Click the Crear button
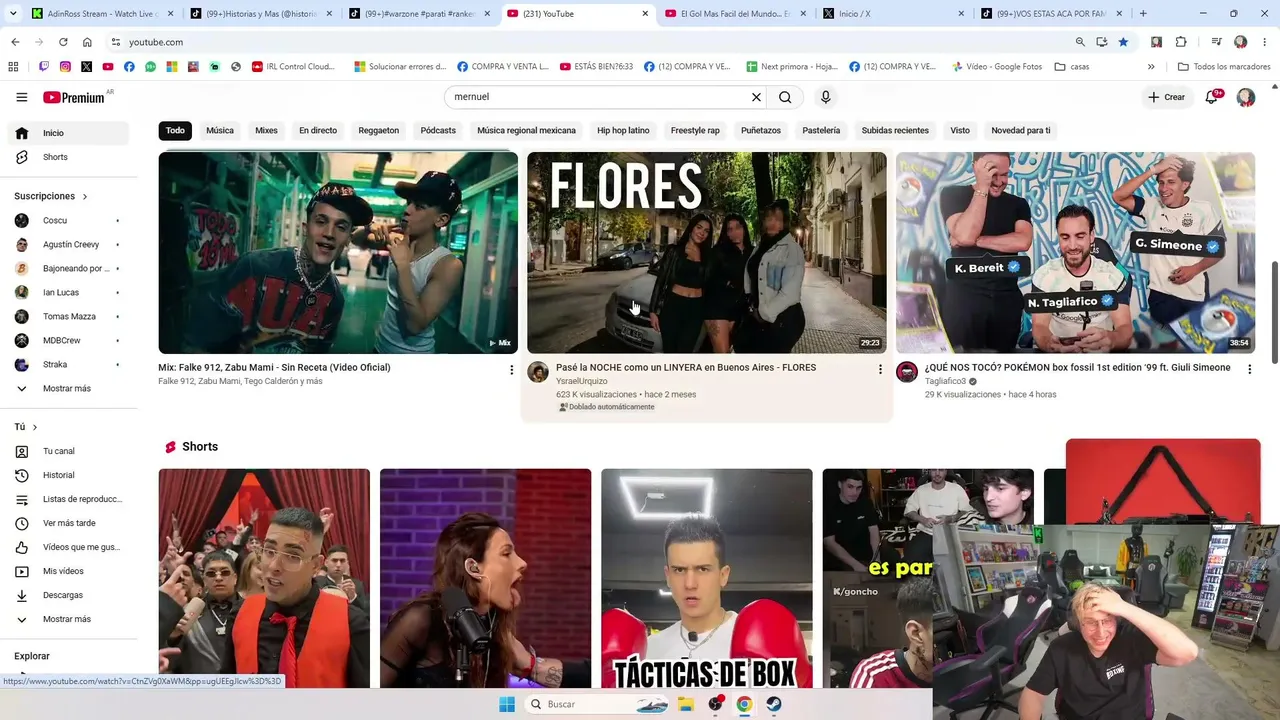The width and height of the screenshot is (1280, 720). [x=1166, y=97]
